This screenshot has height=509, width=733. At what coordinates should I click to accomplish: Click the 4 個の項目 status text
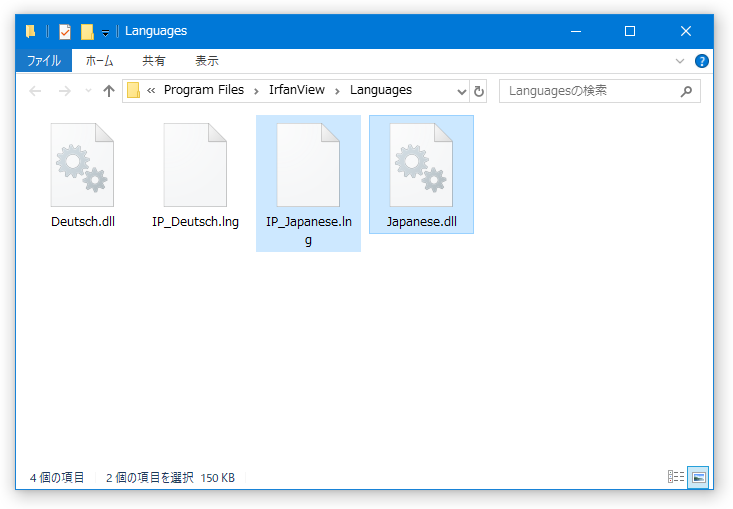point(57,478)
